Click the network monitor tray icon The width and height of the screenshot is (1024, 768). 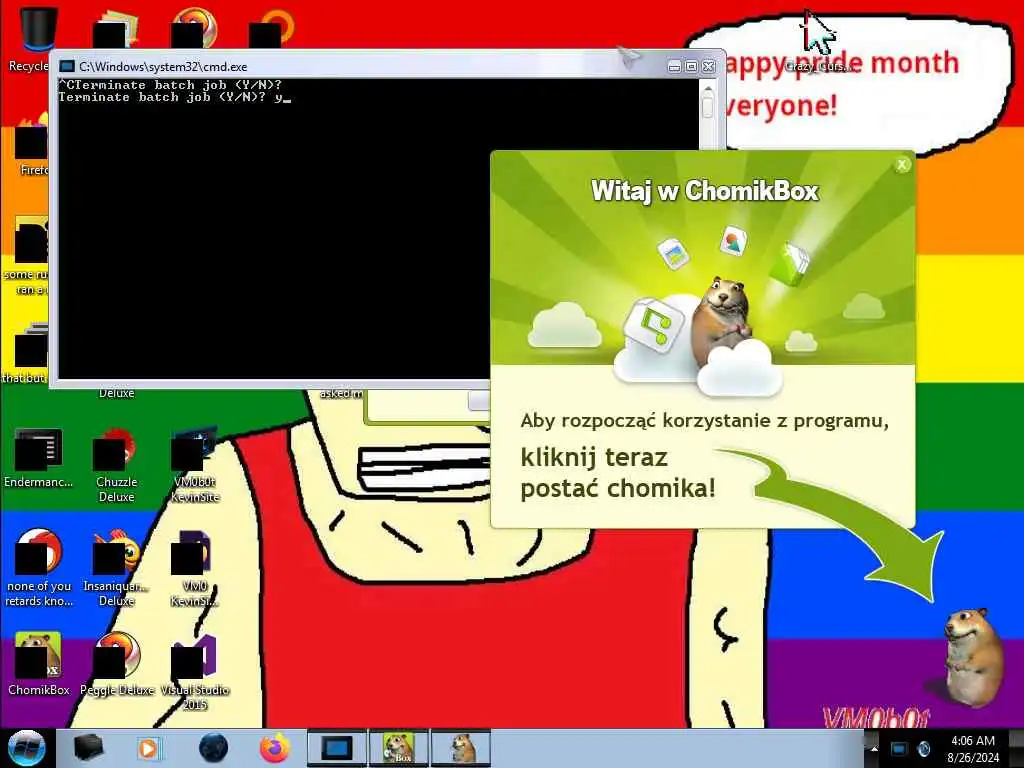point(899,749)
